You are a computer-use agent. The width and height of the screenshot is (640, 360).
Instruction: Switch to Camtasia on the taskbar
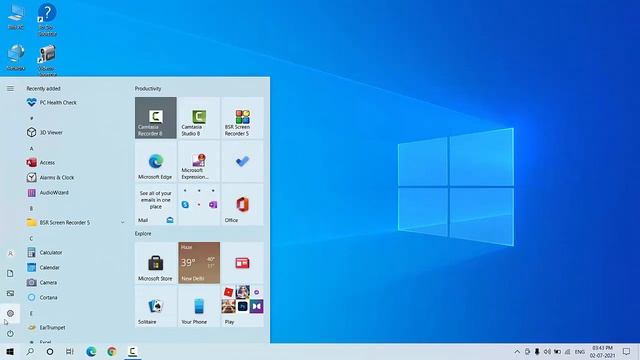[132, 351]
